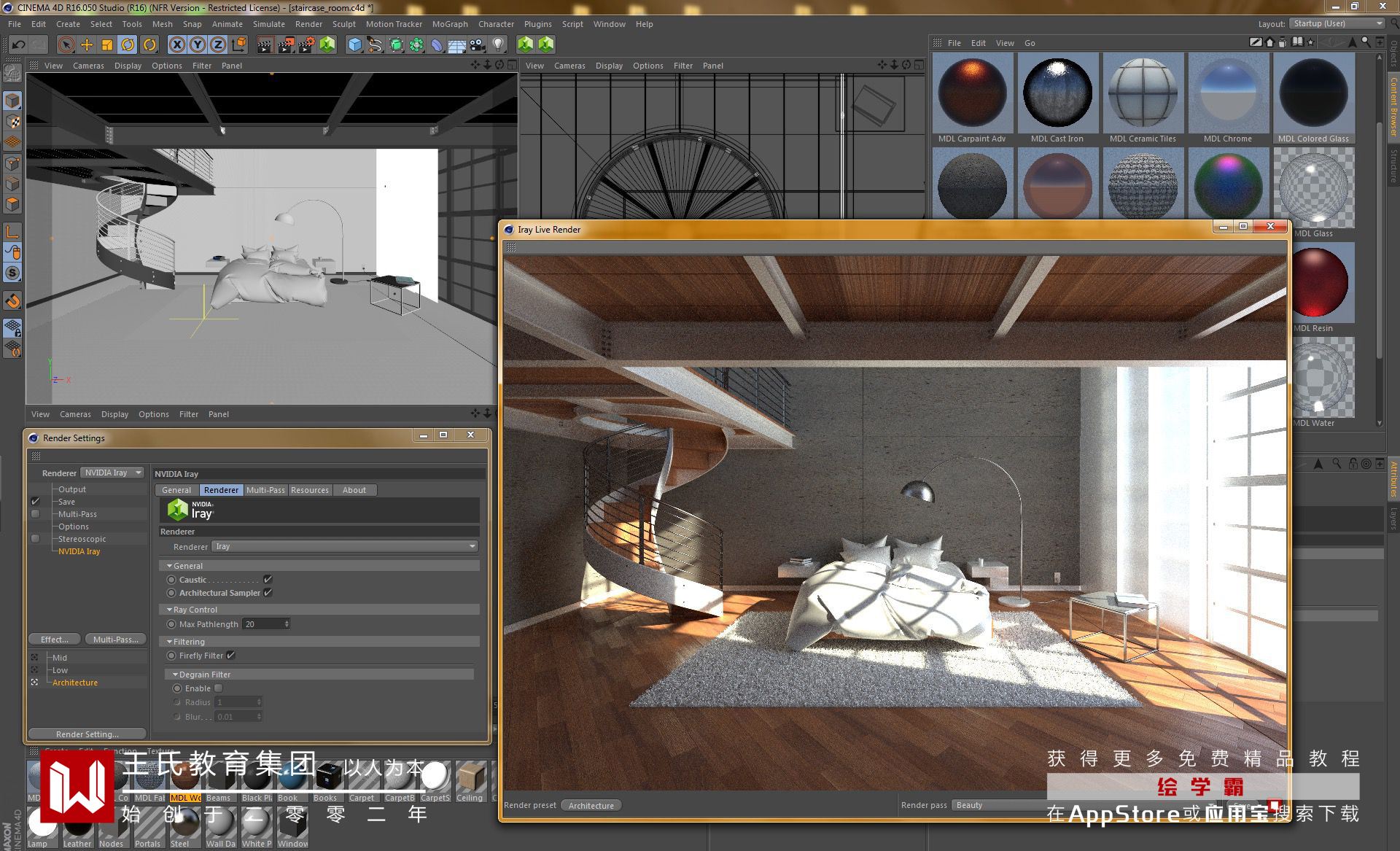Add a Cube primitive object

click(x=354, y=44)
